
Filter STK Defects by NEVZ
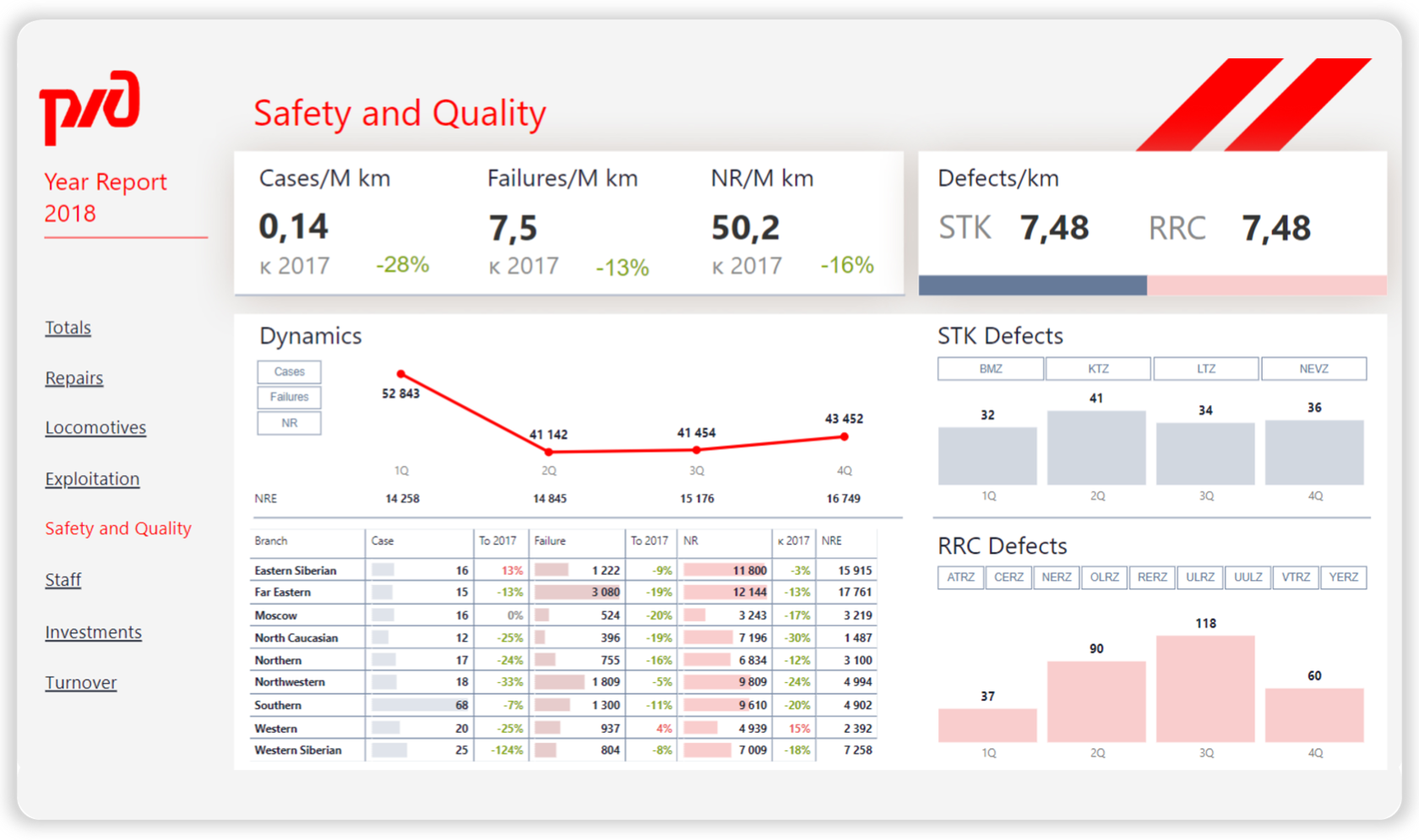(x=1313, y=368)
